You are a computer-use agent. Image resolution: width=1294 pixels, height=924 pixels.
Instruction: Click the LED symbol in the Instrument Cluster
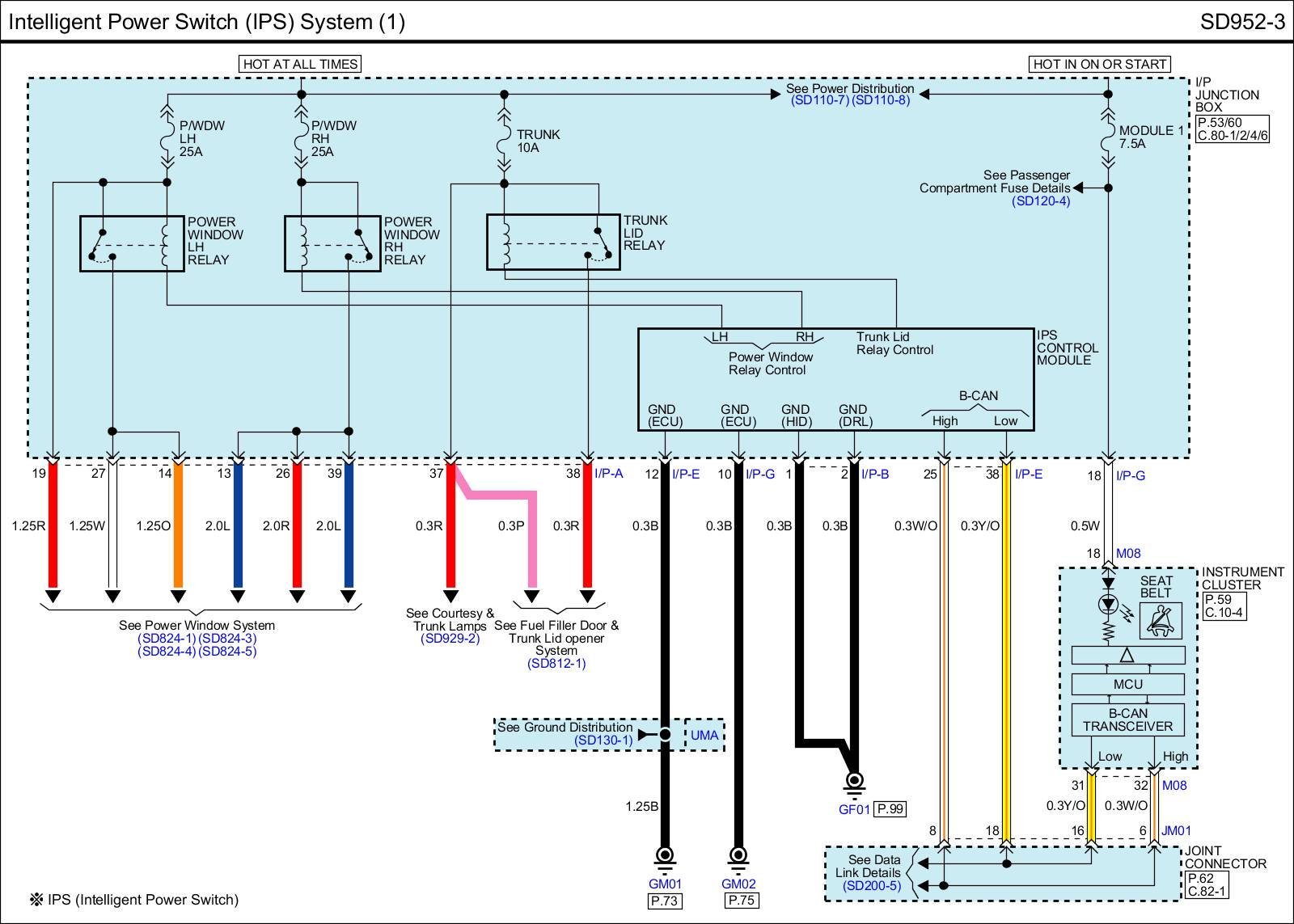(x=1108, y=604)
